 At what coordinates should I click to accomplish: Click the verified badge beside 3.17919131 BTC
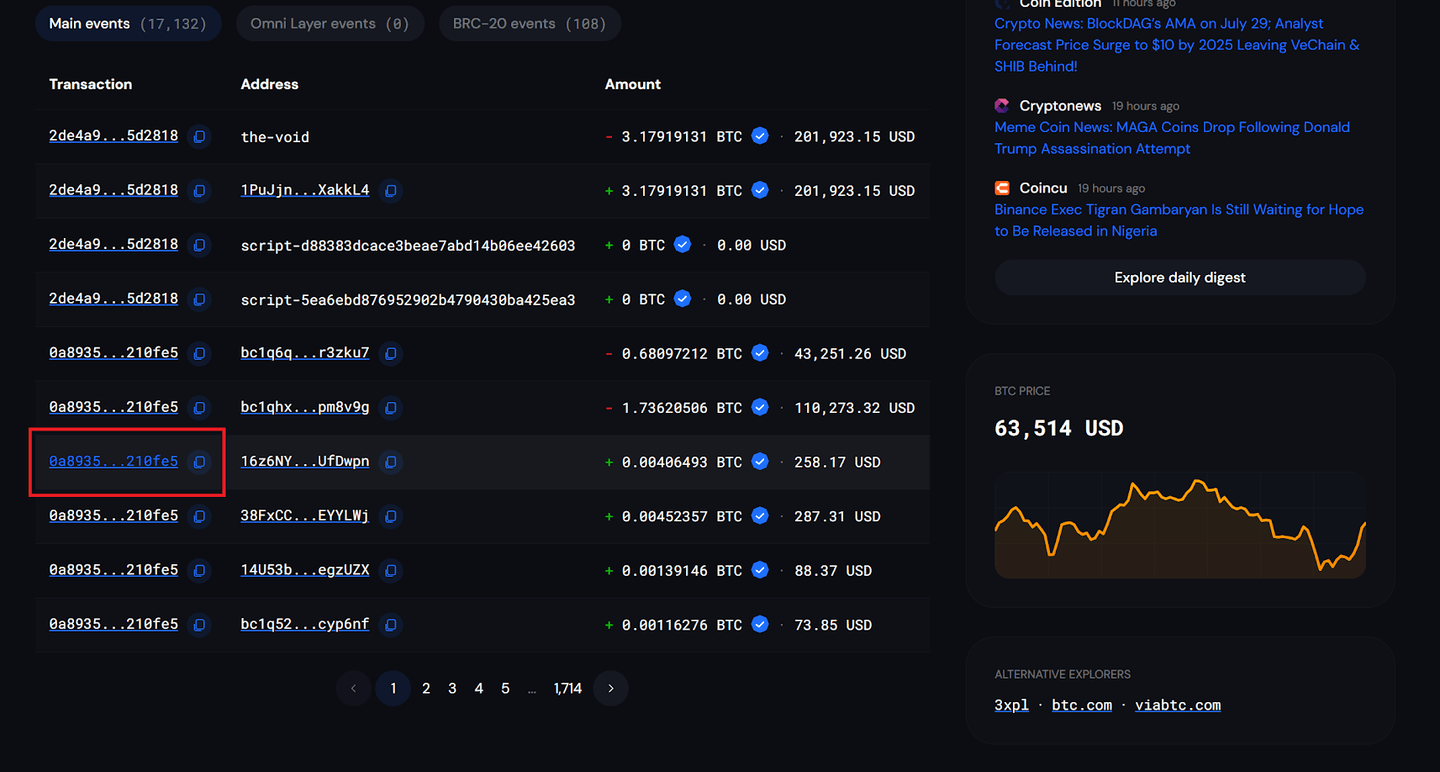[x=760, y=136]
